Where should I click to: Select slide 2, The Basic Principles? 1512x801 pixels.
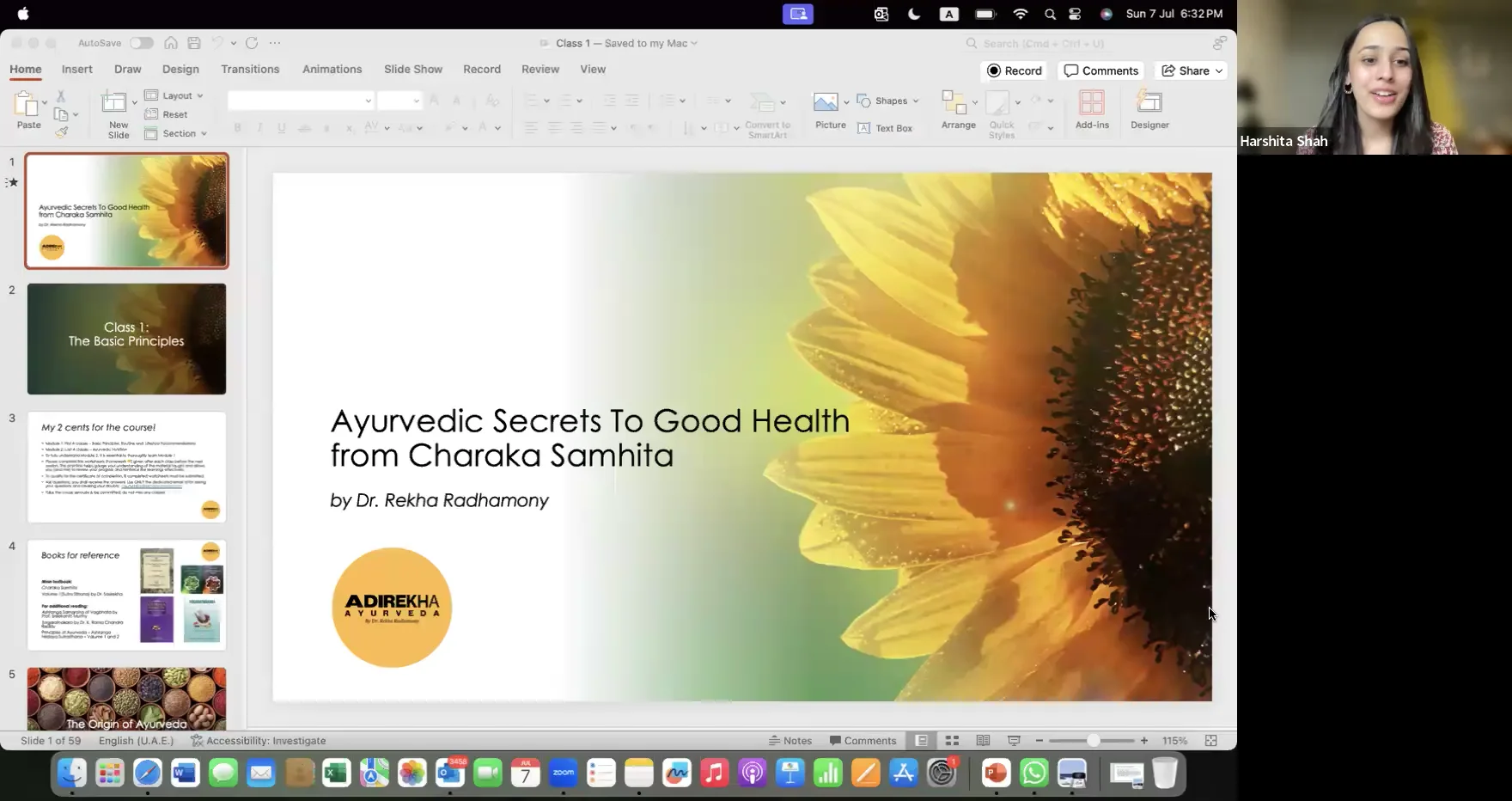tap(126, 338)
